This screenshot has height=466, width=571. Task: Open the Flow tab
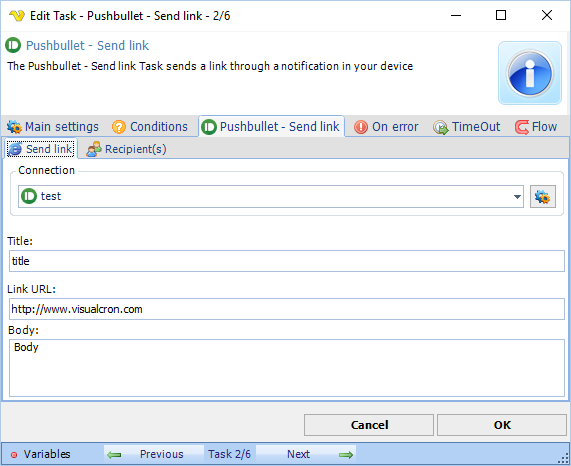click(536, 127)
